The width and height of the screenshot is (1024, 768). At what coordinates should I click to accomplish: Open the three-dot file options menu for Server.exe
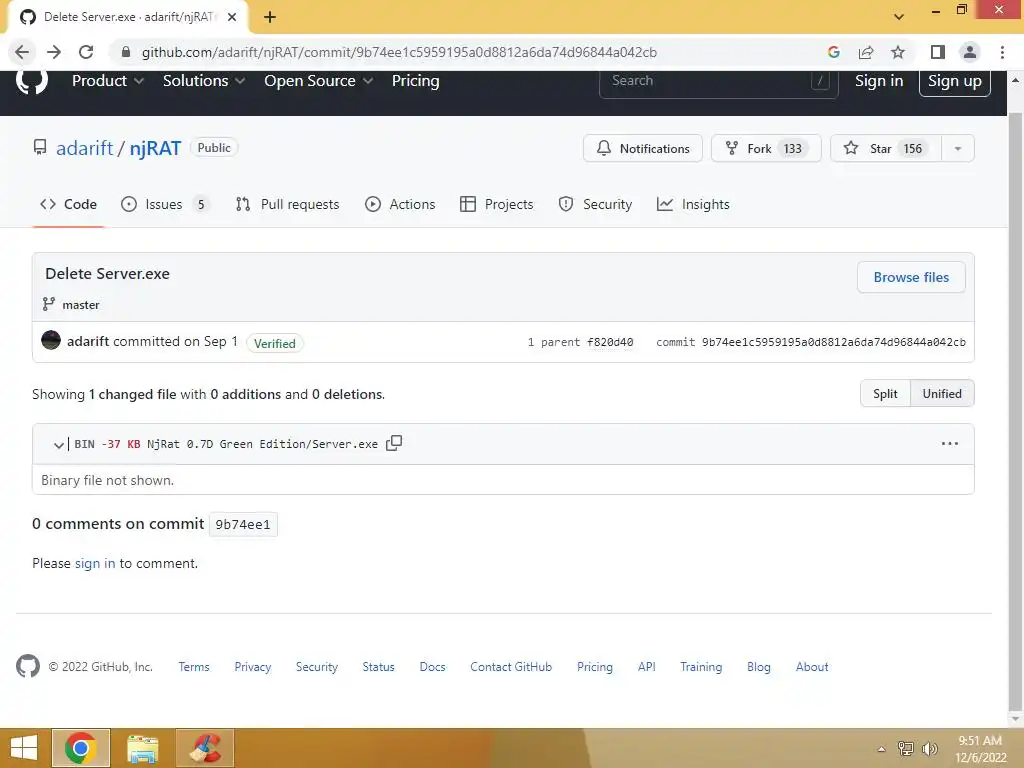click(x=950, y=443)
